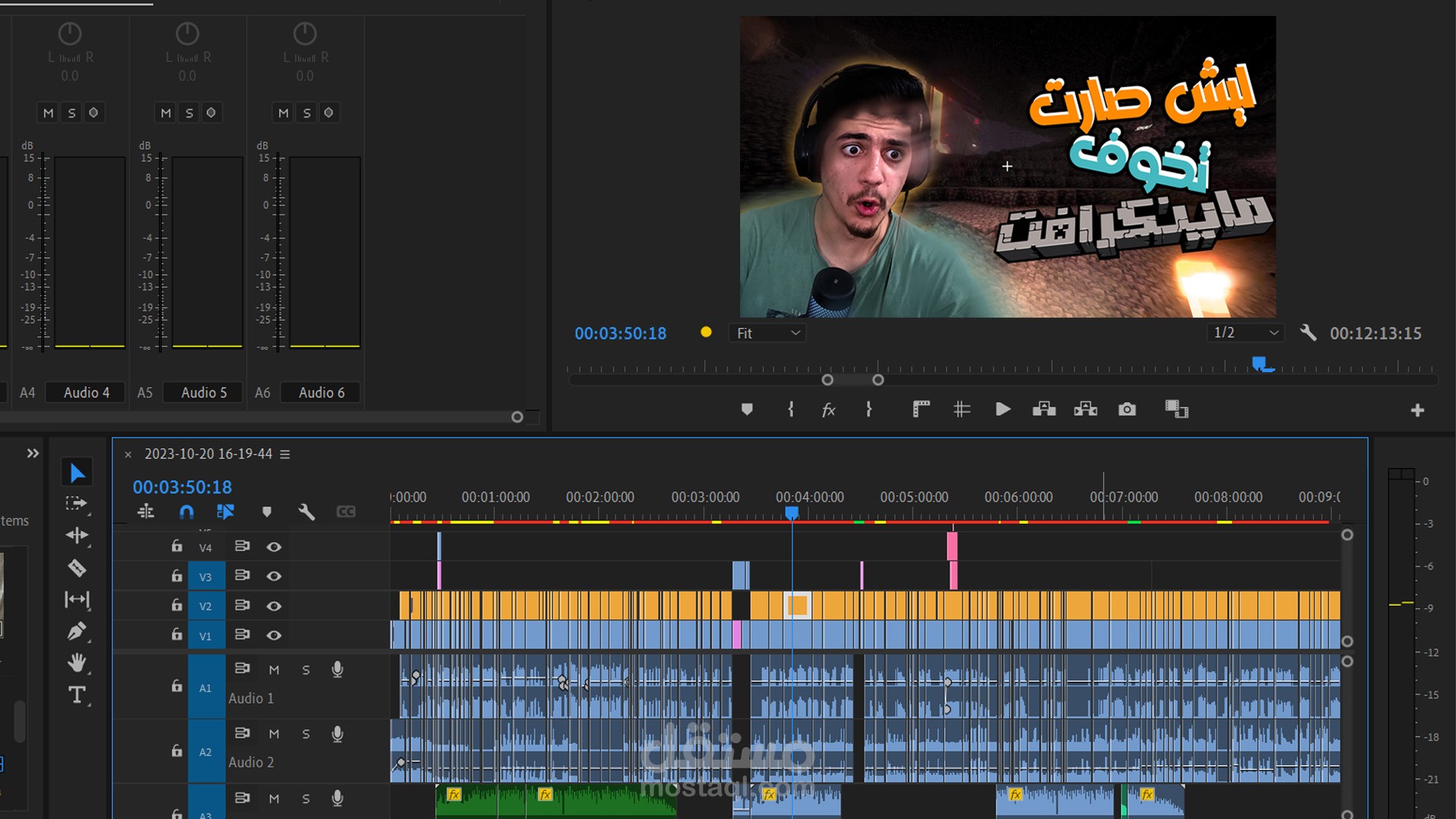Open playback resolution 1/2 dropdown

pos(1246,332)
